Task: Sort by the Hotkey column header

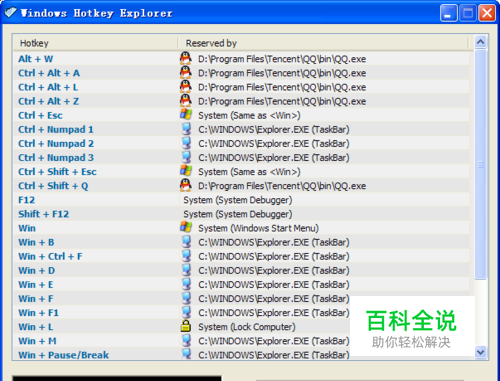Action: click(x=95, y=43)
